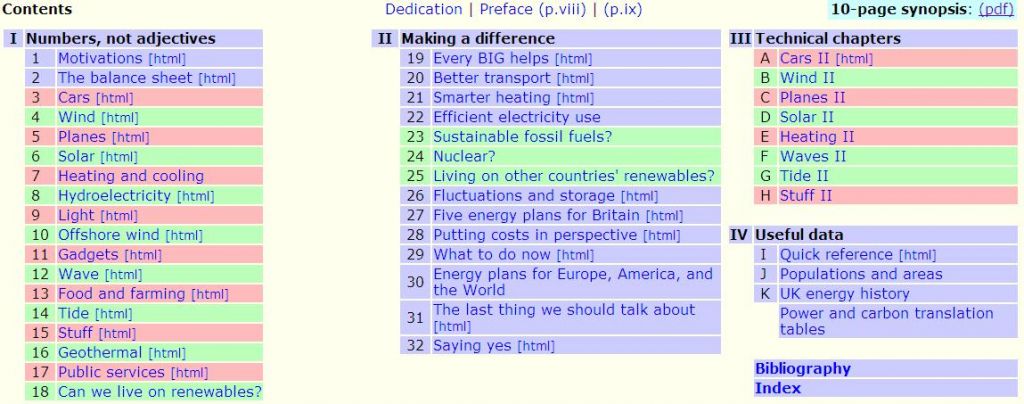The image size is (1024, 404).
Task: Click html link beside Saying yes
Action: point(537,347)
